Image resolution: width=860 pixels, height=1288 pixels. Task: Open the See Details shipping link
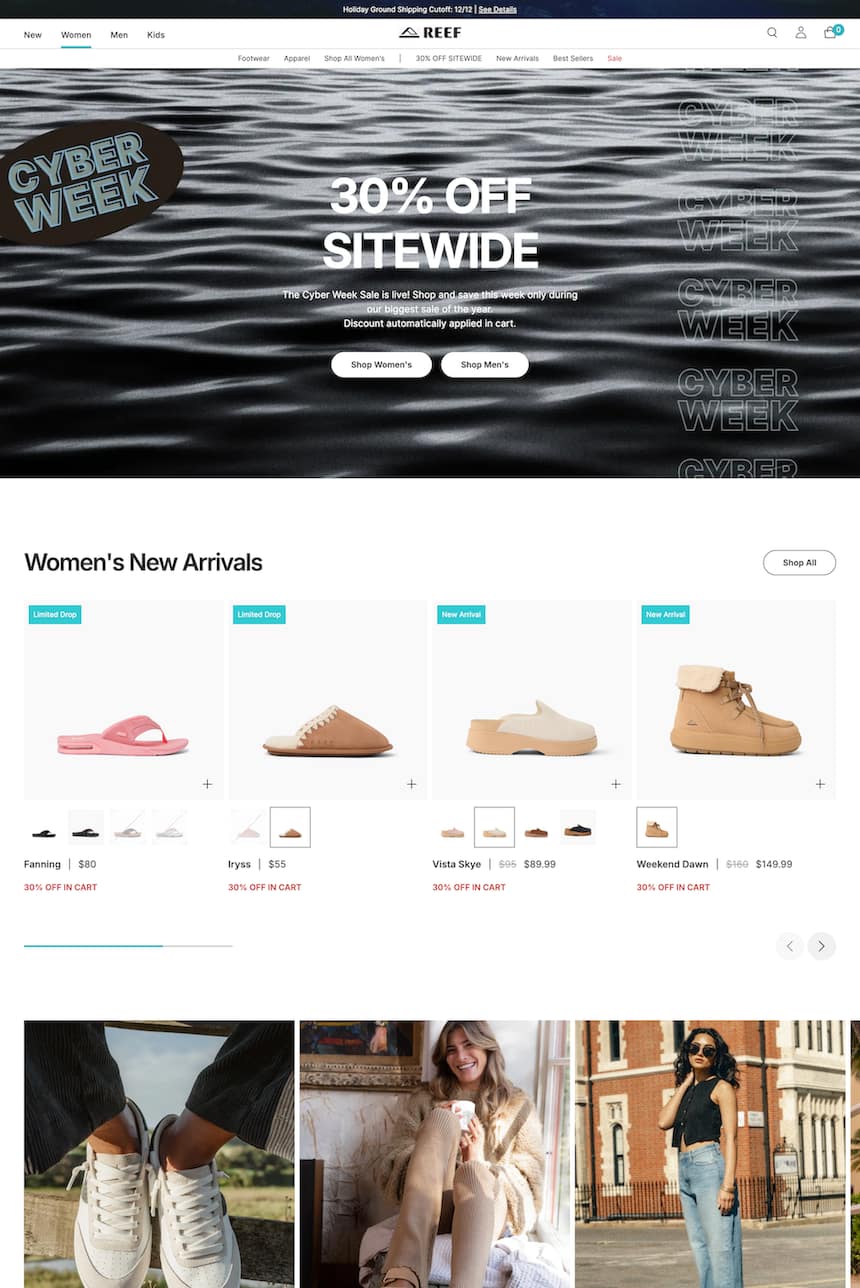[498, 9]
